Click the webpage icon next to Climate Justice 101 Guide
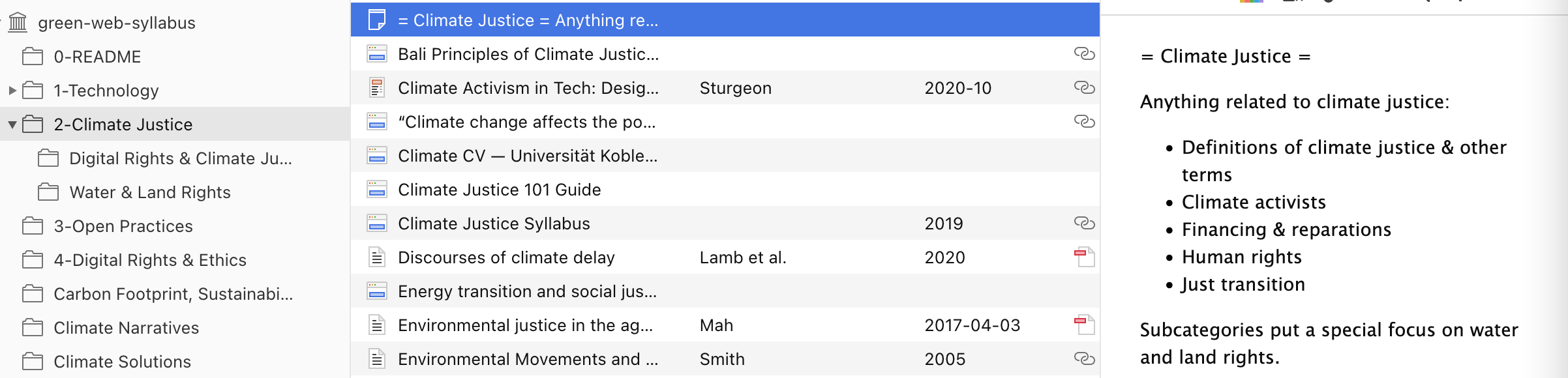The width and height of the screenshot is (1568, 378). pyautogui.click(x=377, y=190)
